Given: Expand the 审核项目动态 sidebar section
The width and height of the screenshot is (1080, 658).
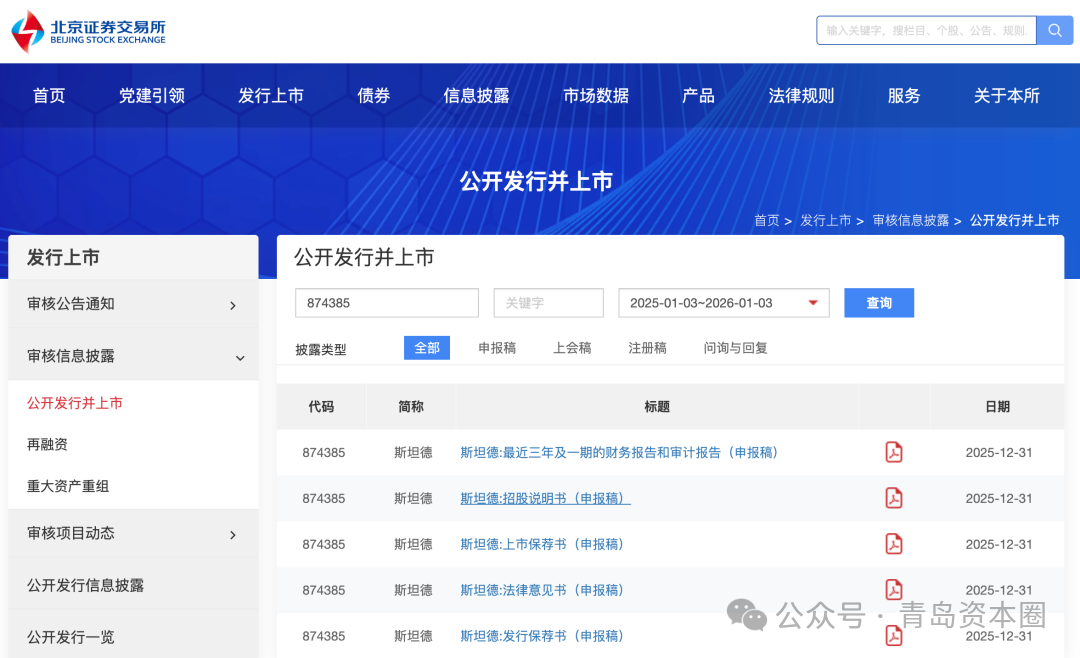Looking at the screenshot, I should pos(133,533).
